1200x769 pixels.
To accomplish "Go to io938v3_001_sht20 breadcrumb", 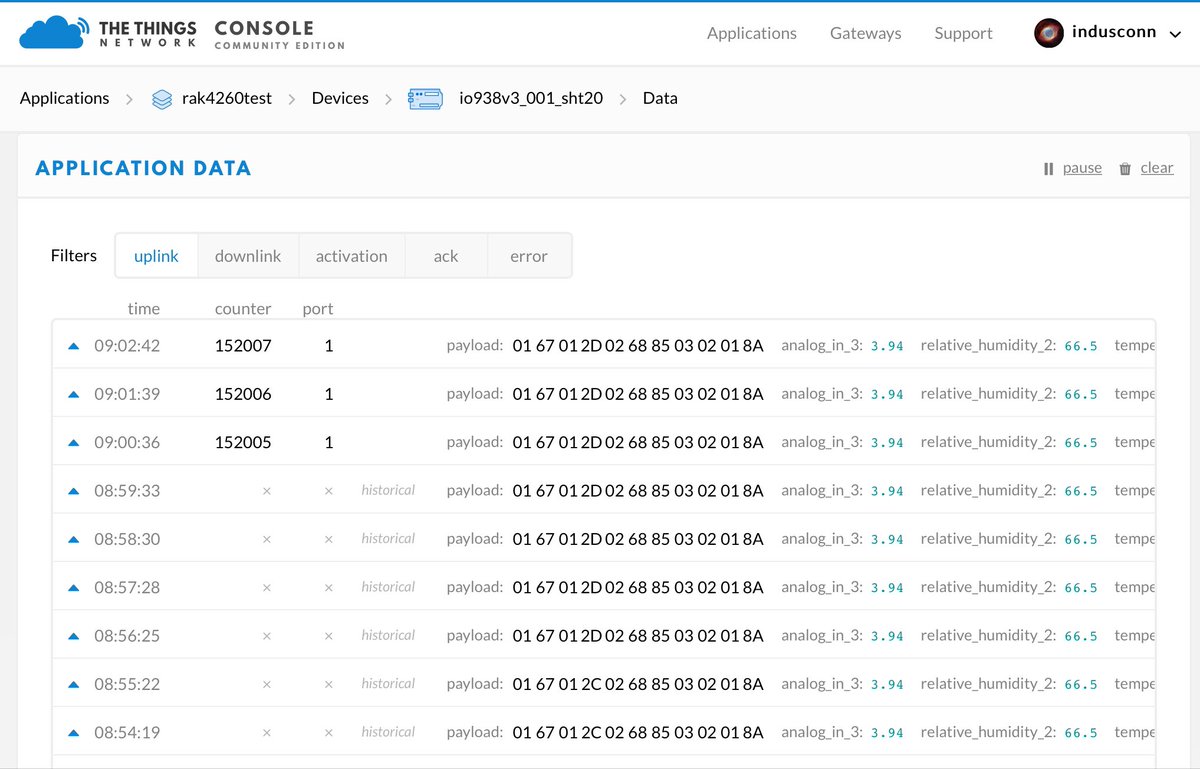I will coord(531,98).
